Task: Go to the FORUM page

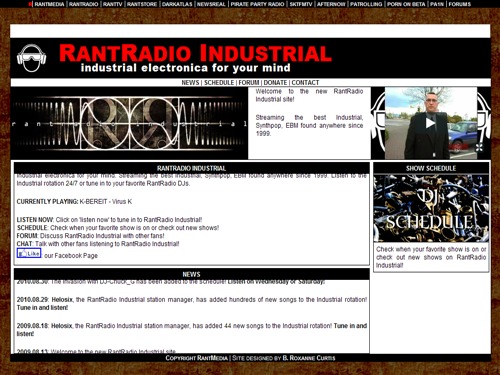Action: tap(249, 82)
